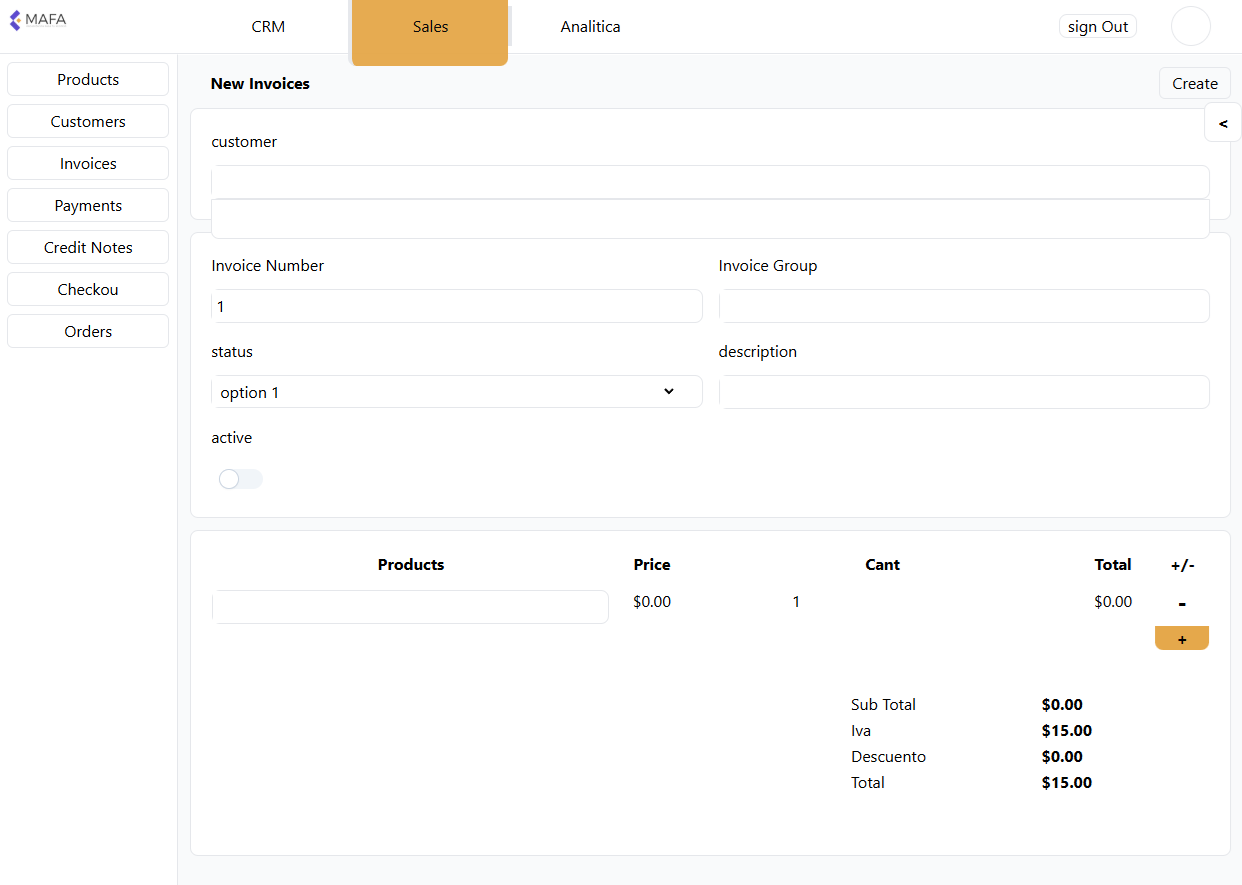Image resolution: width=1242 pixels, height=885 pixels.
Task: Collapse side panel with < arrow
Action: tap(1223, 122)
